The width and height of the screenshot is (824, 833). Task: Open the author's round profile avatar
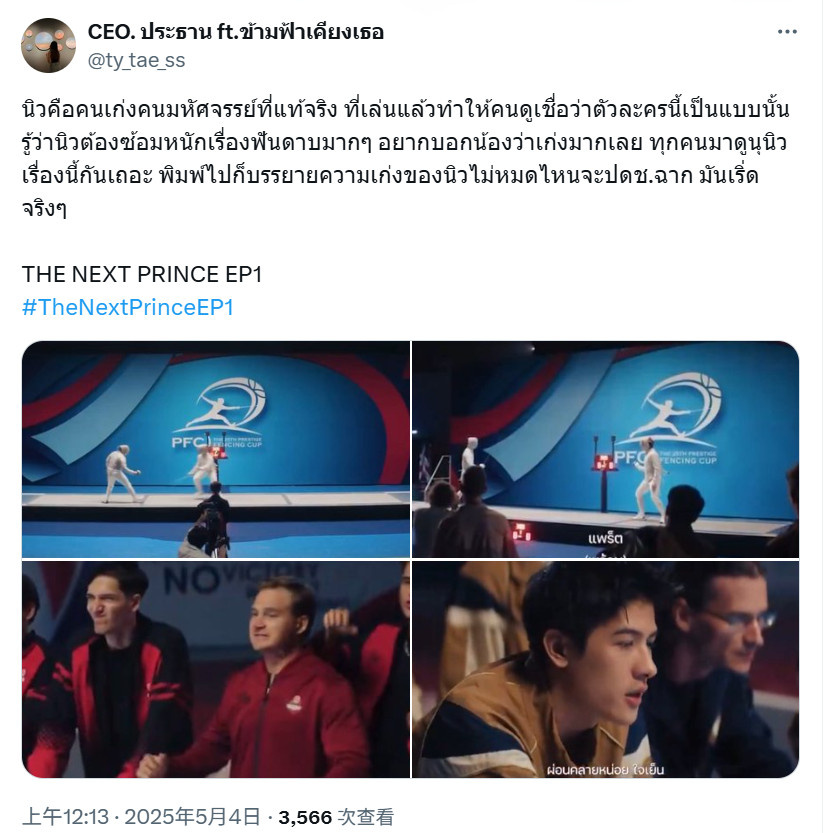coord(48,45)
